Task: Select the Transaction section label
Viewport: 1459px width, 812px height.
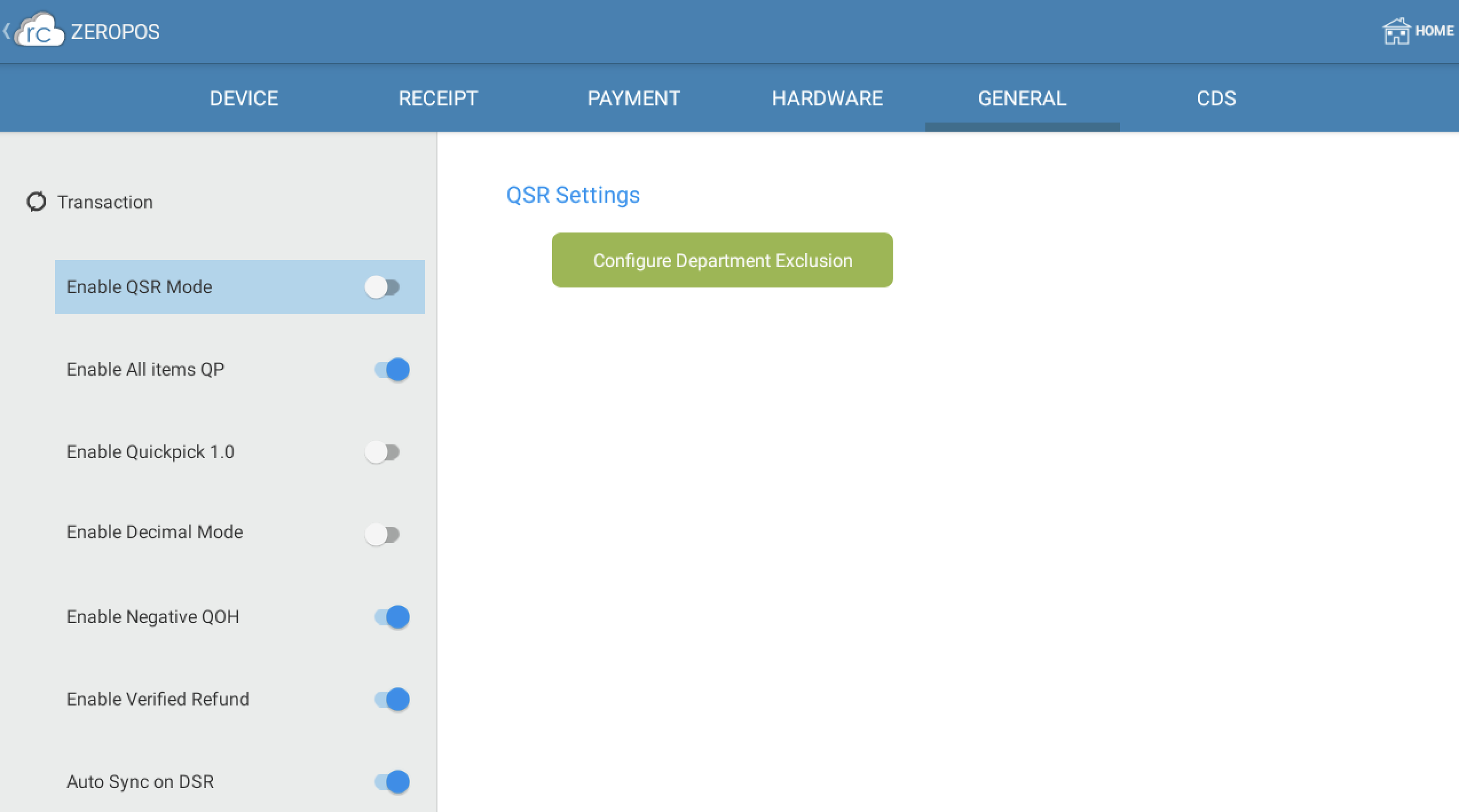Action: [x=105, y=202]
